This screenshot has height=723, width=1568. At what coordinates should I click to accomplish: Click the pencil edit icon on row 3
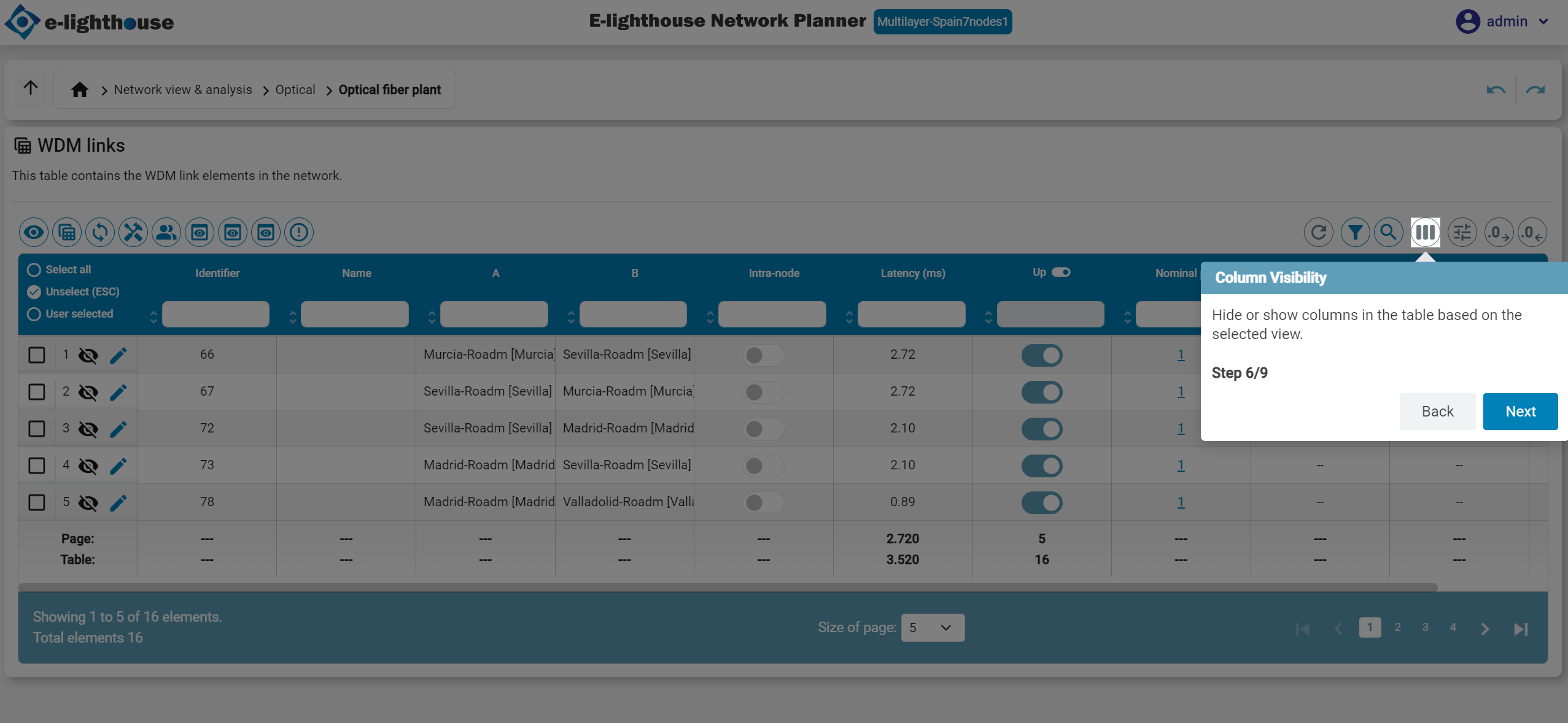[x=118, y=429]
